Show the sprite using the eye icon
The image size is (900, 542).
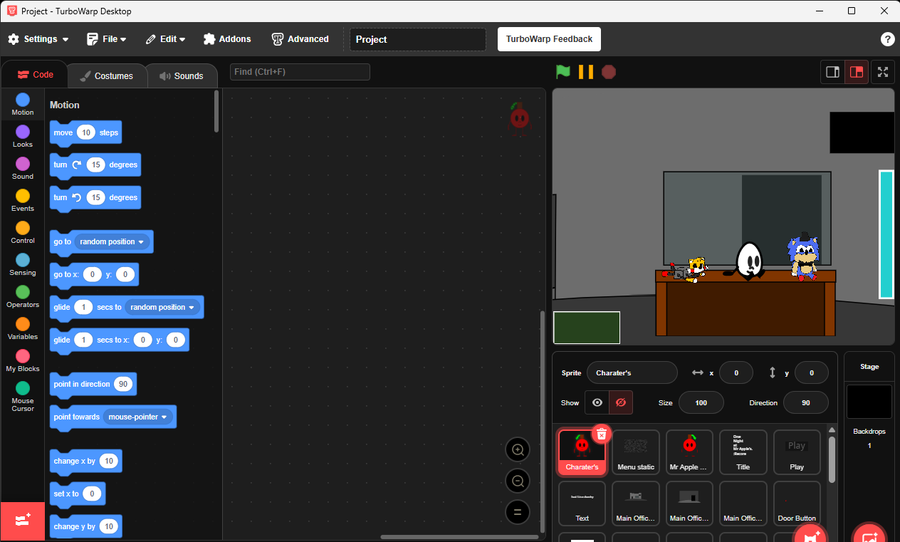pos(597,402)
